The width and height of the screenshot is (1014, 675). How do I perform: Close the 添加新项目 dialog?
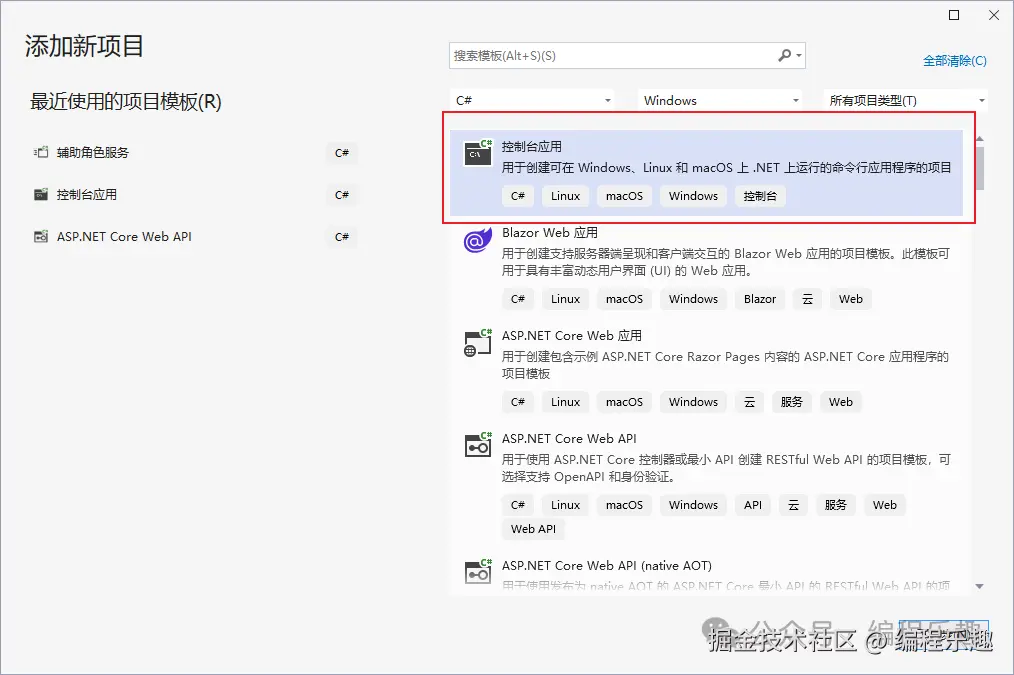994,15
